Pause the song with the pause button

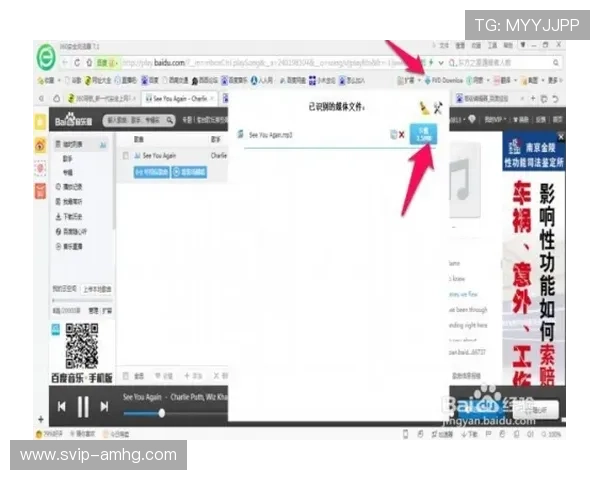coord(84,406)
